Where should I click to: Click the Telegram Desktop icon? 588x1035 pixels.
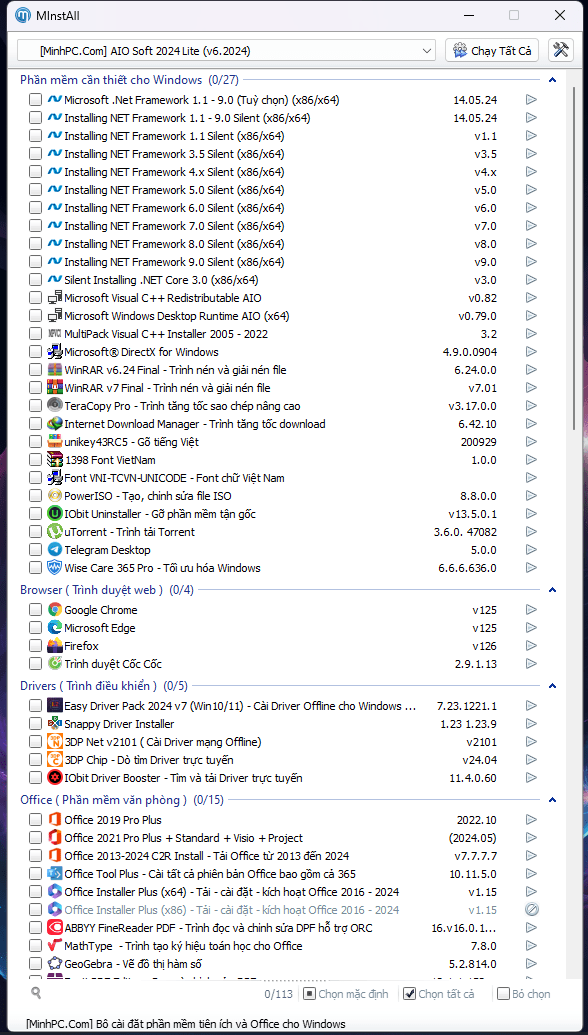coord(55,550)
